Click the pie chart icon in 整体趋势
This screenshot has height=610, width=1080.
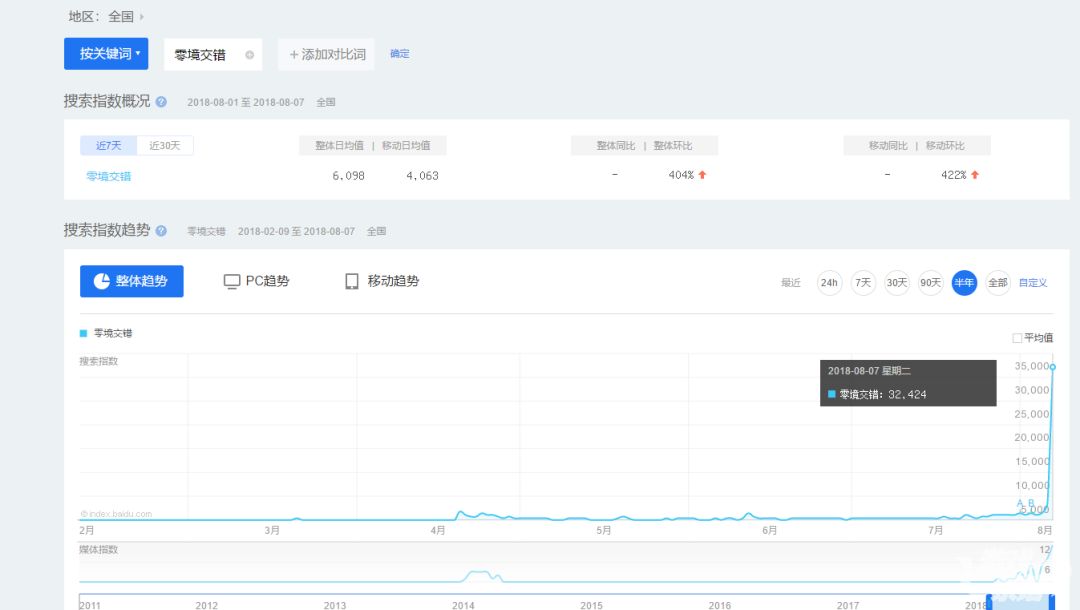point(101,281)
